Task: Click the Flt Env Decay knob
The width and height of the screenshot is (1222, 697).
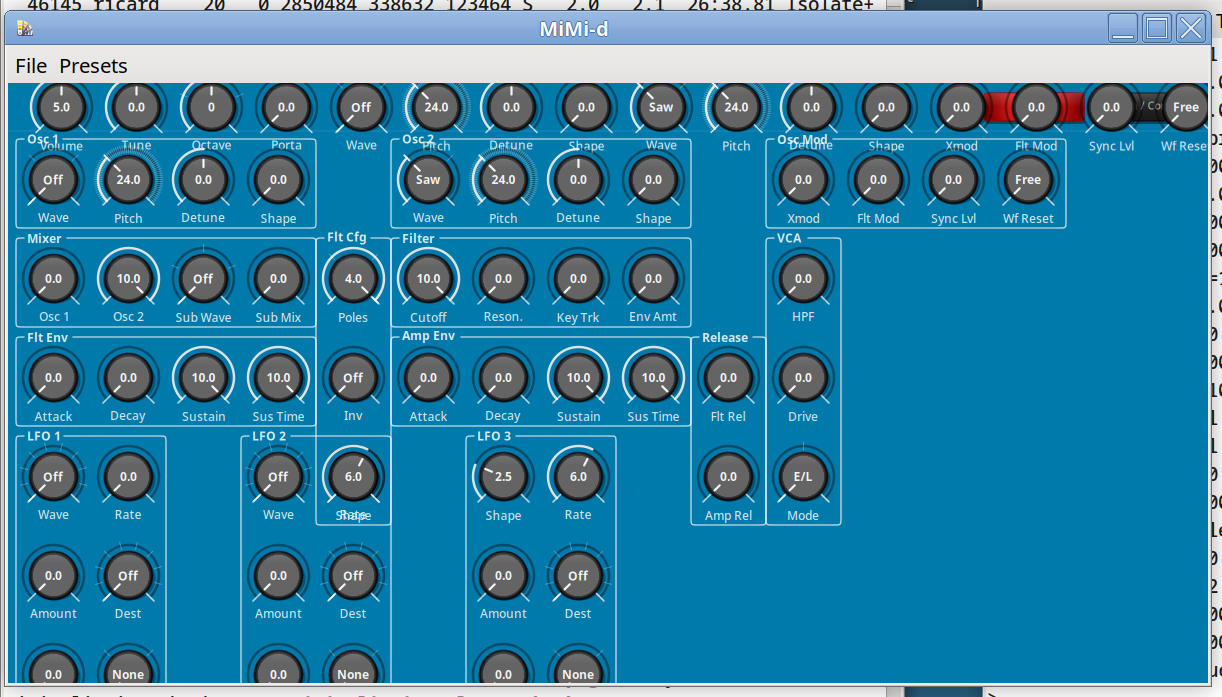Action: 128,378
